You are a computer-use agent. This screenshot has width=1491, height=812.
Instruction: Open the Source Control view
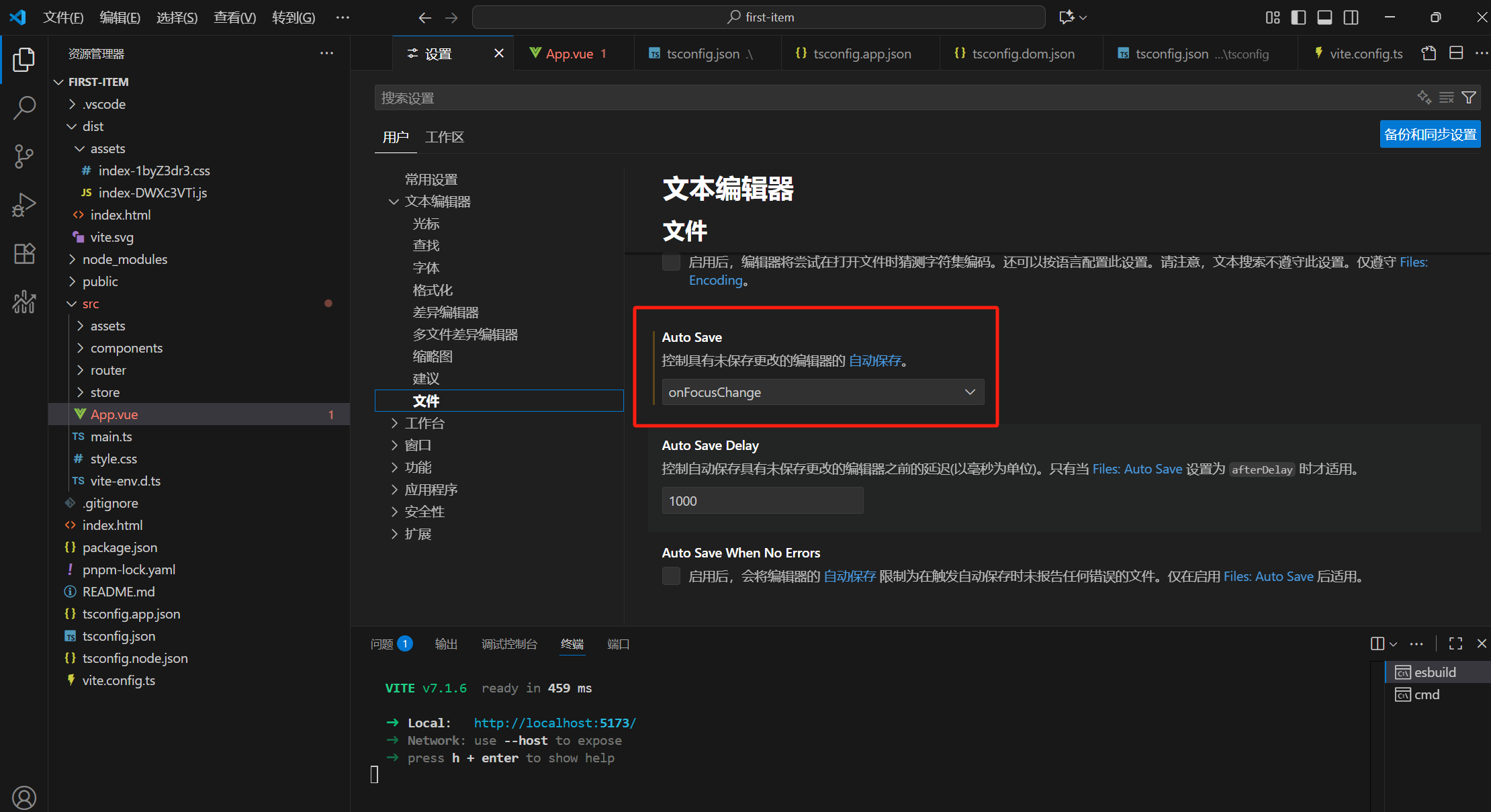coord(24,156)
